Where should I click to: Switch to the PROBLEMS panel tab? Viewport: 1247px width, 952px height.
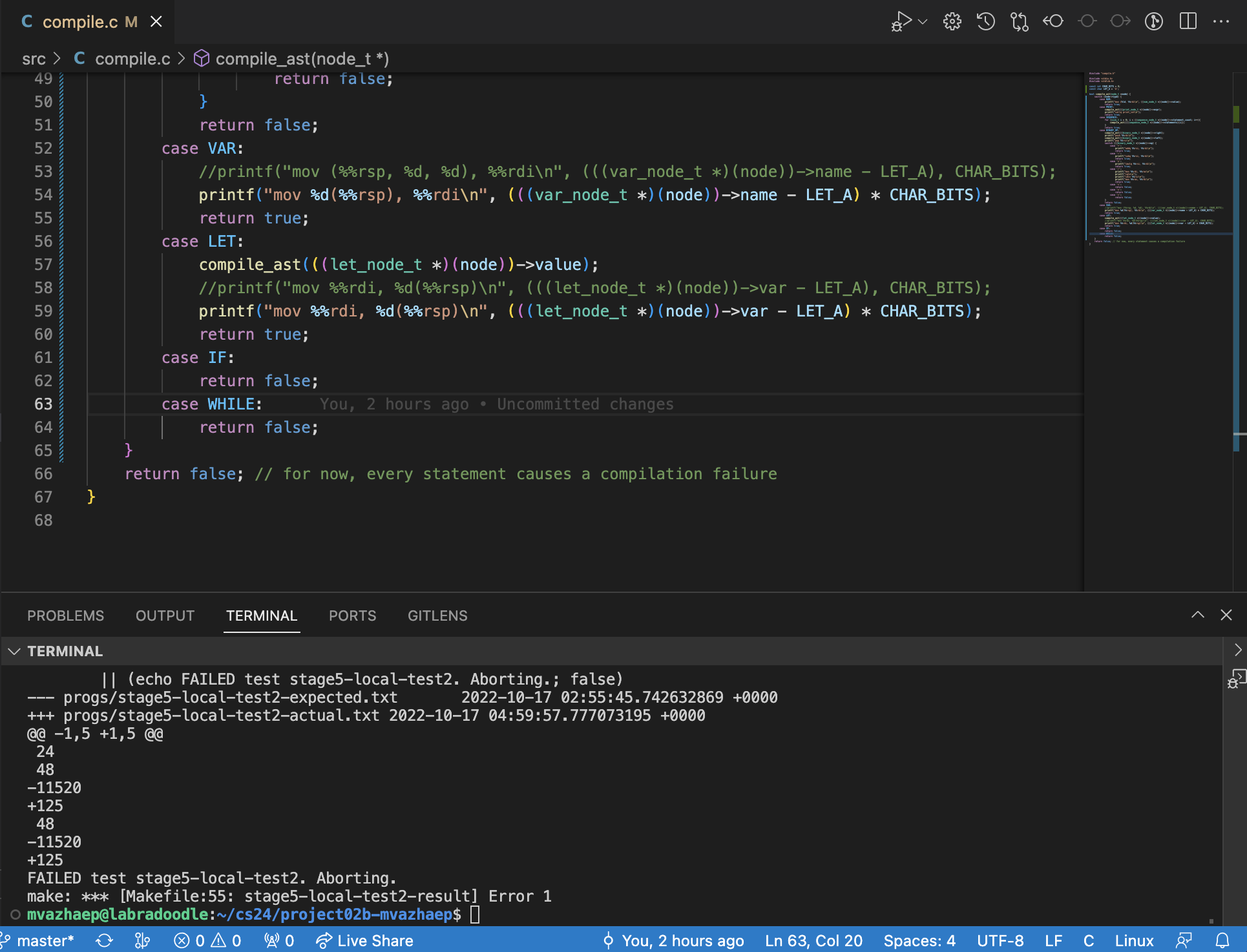[65, 616]
